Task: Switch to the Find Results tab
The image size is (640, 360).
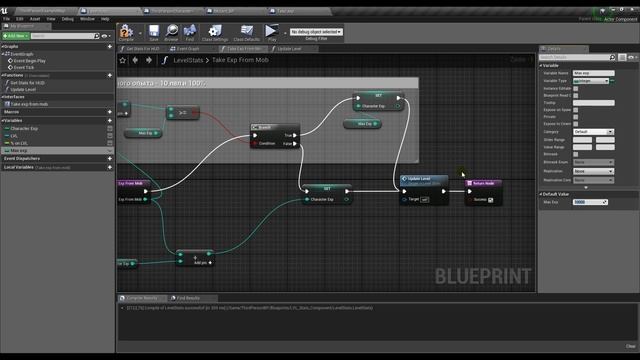Action: pyautogui.click(x=188, y=298)
